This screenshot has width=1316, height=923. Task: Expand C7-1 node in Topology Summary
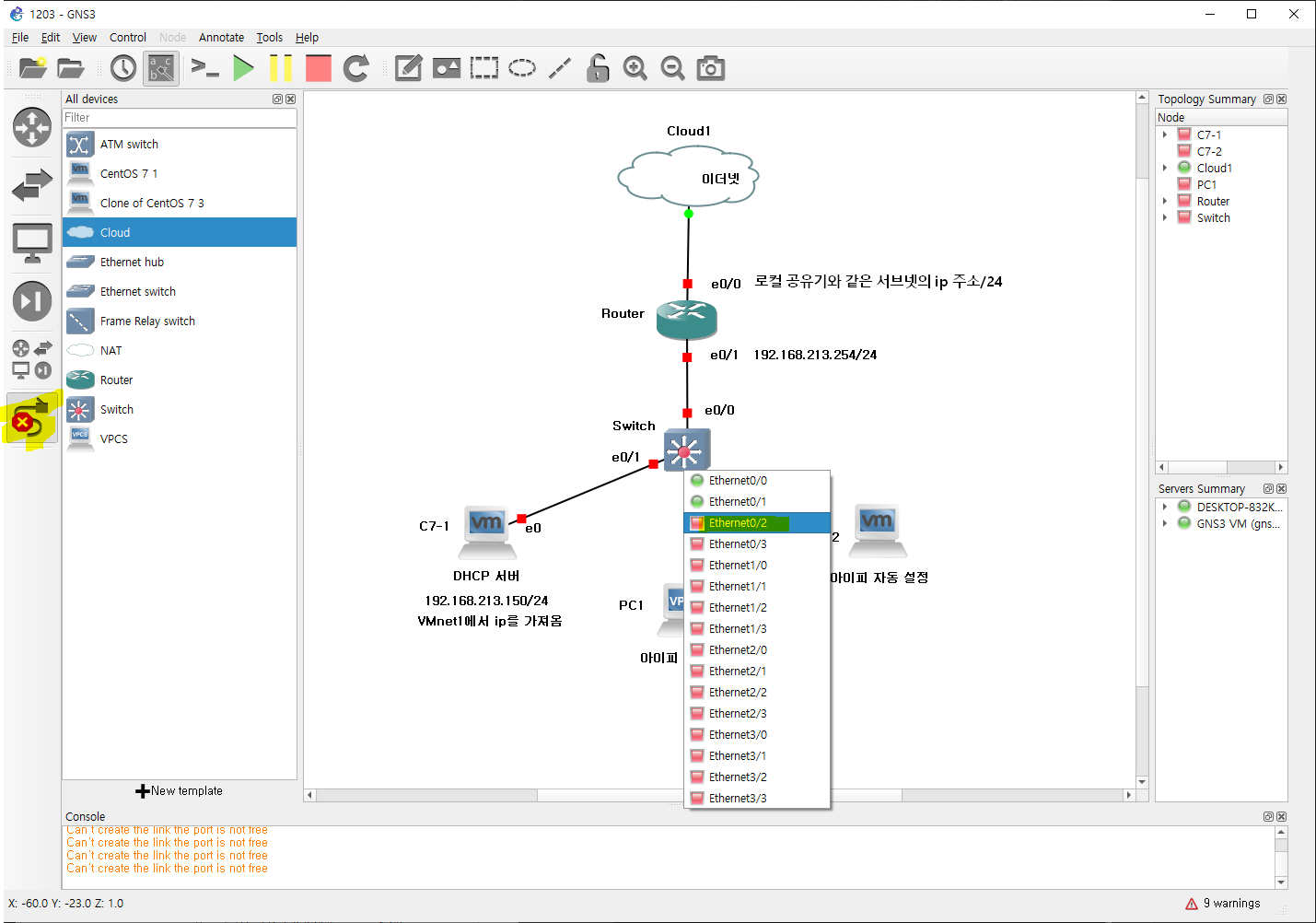coord(1165,134)
